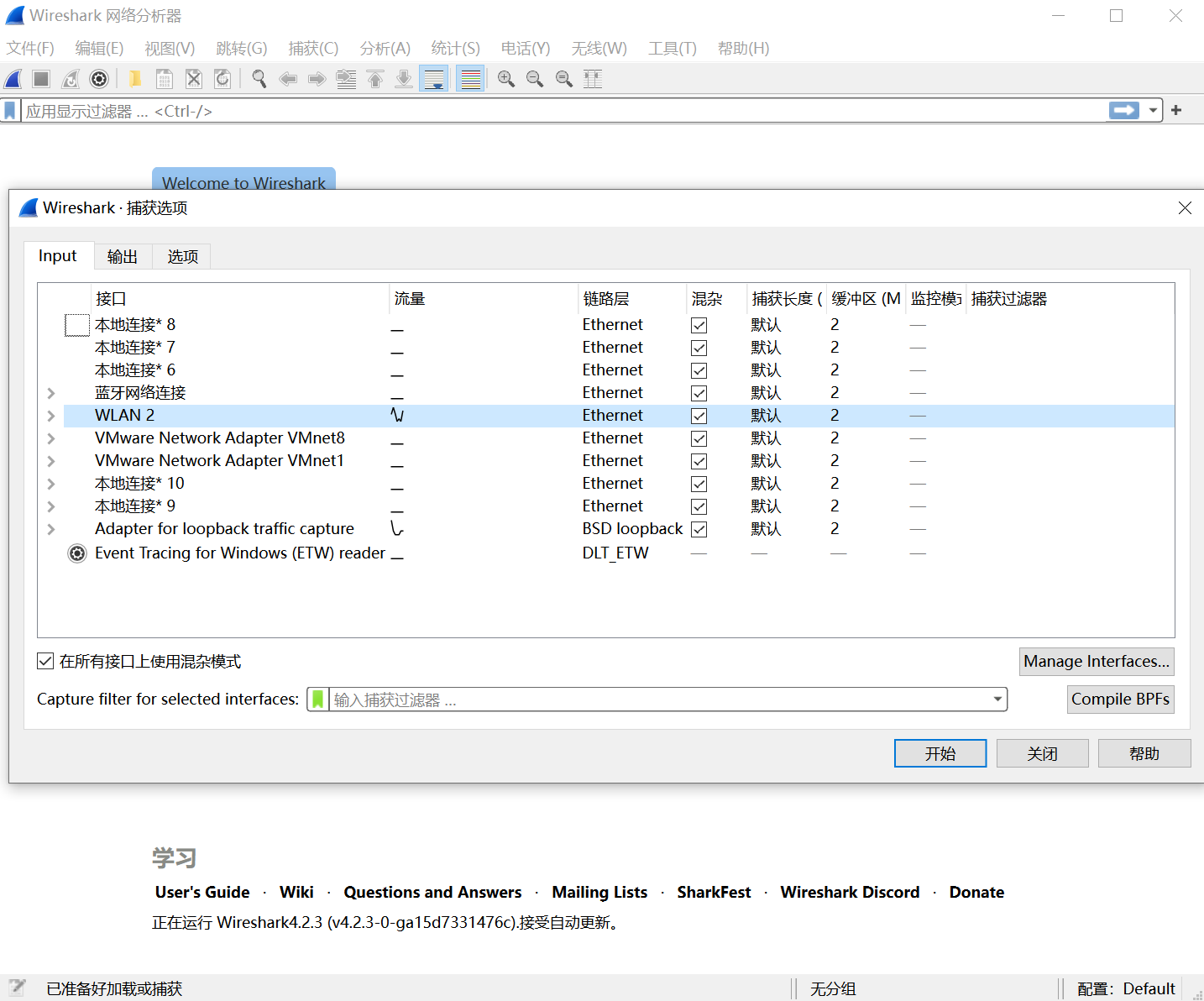
Task: Go back in packet history arrow
Action: [x=288, y=79]
